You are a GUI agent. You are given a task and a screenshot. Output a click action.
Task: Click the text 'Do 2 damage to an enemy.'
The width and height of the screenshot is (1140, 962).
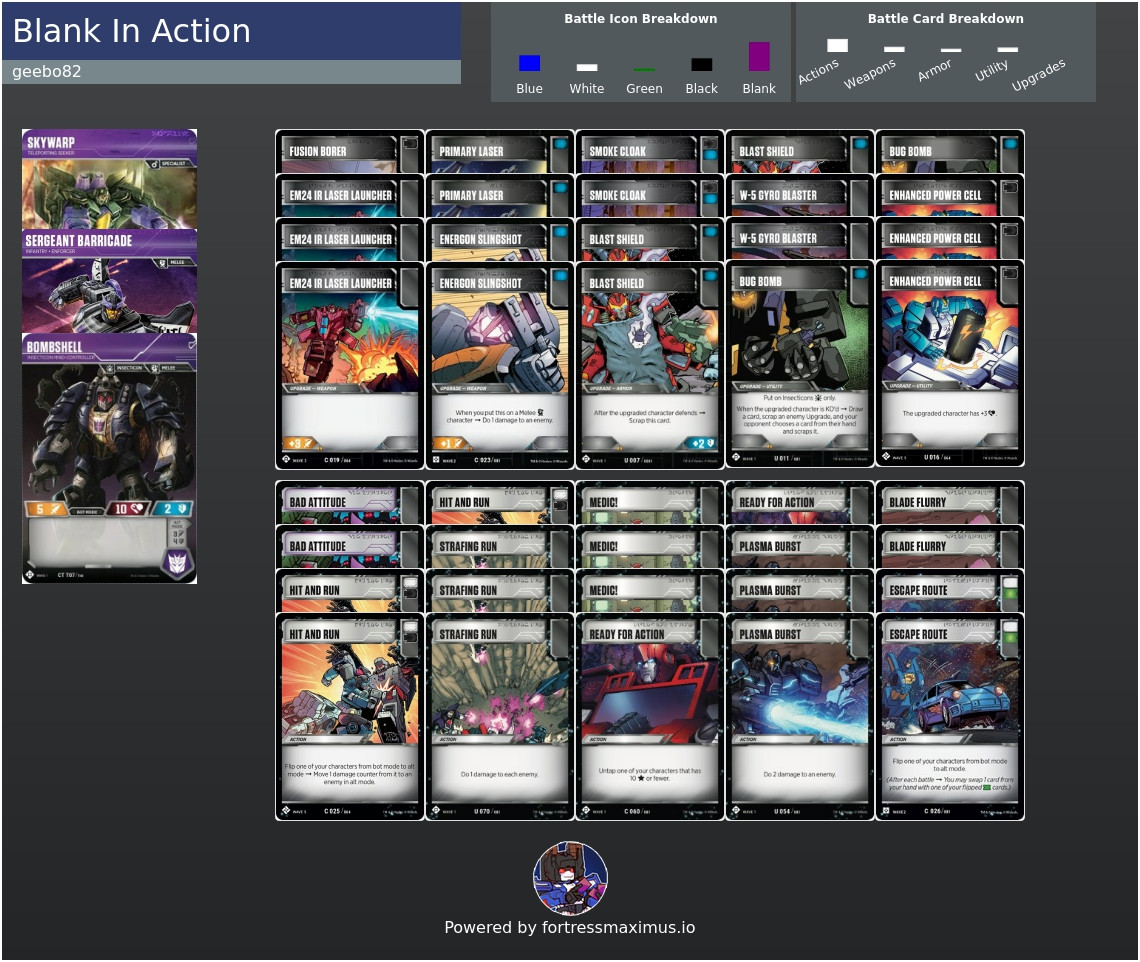[x=800, y=774]
